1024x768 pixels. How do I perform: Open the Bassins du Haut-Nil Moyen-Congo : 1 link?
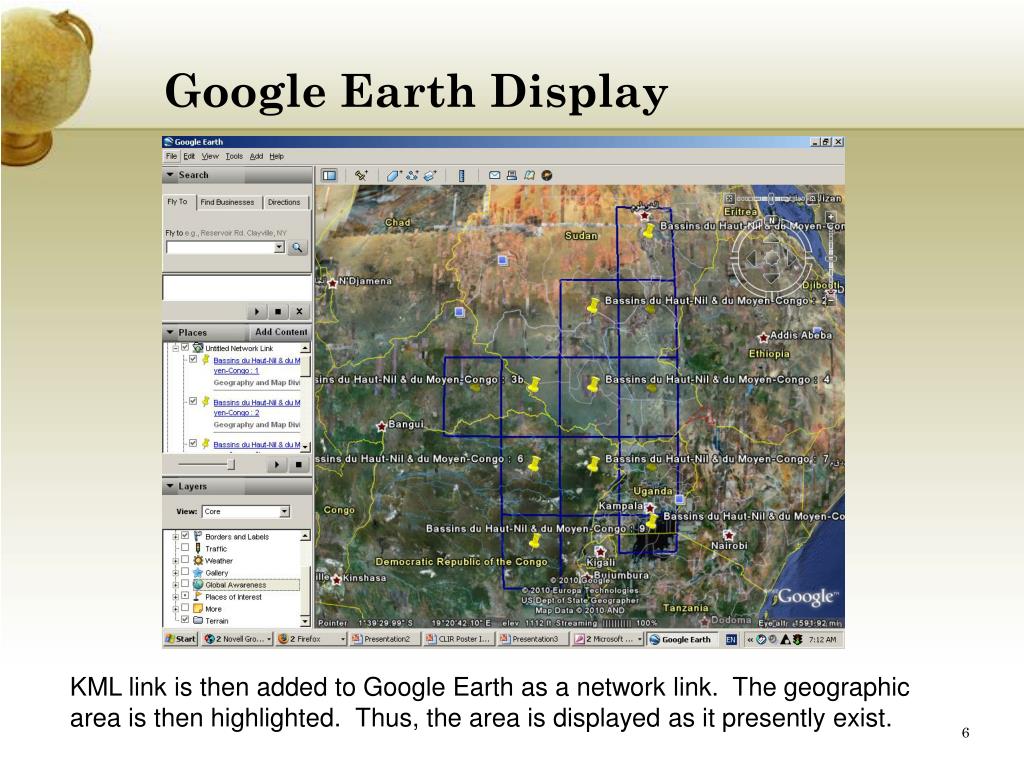tap(257, 365)
